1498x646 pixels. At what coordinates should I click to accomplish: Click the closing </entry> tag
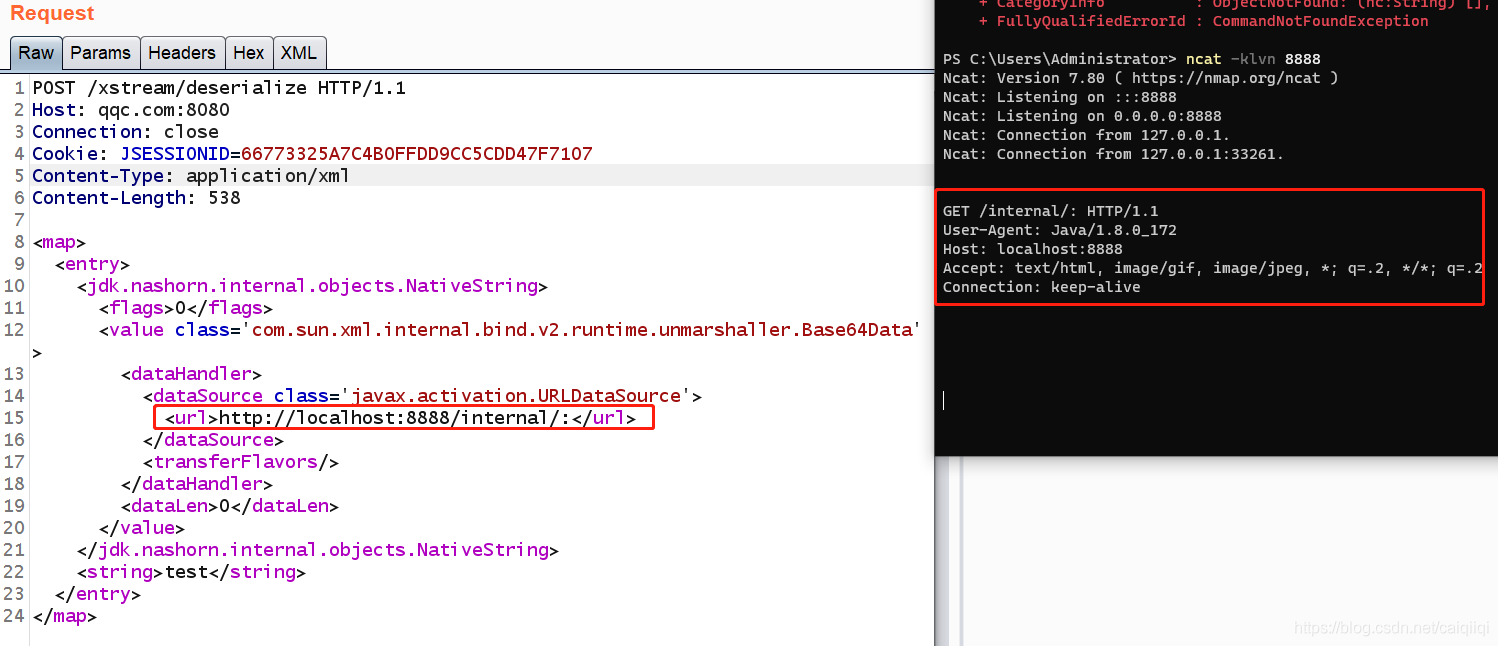point(97,594)
